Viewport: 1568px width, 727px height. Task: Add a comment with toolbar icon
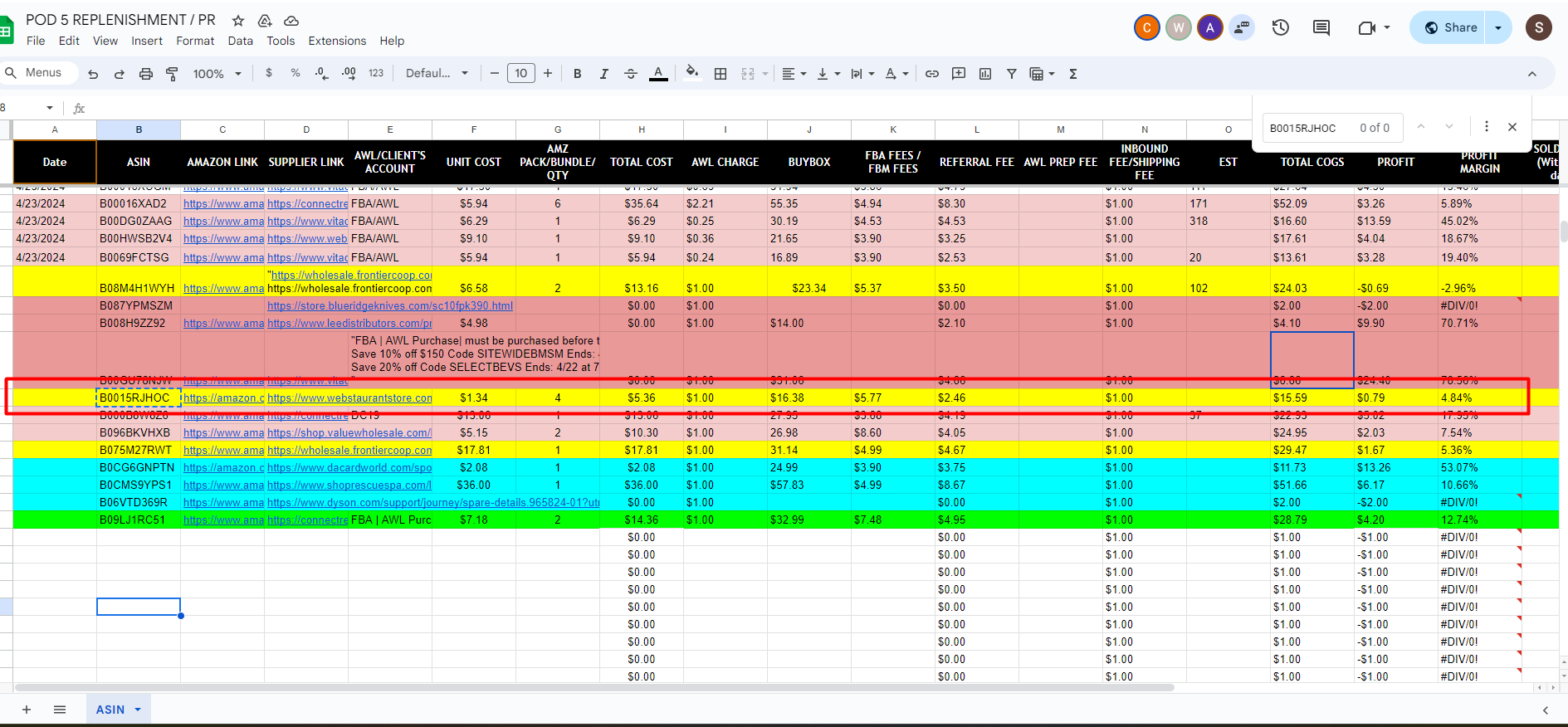pyautogui.click(x=959, y=74)
